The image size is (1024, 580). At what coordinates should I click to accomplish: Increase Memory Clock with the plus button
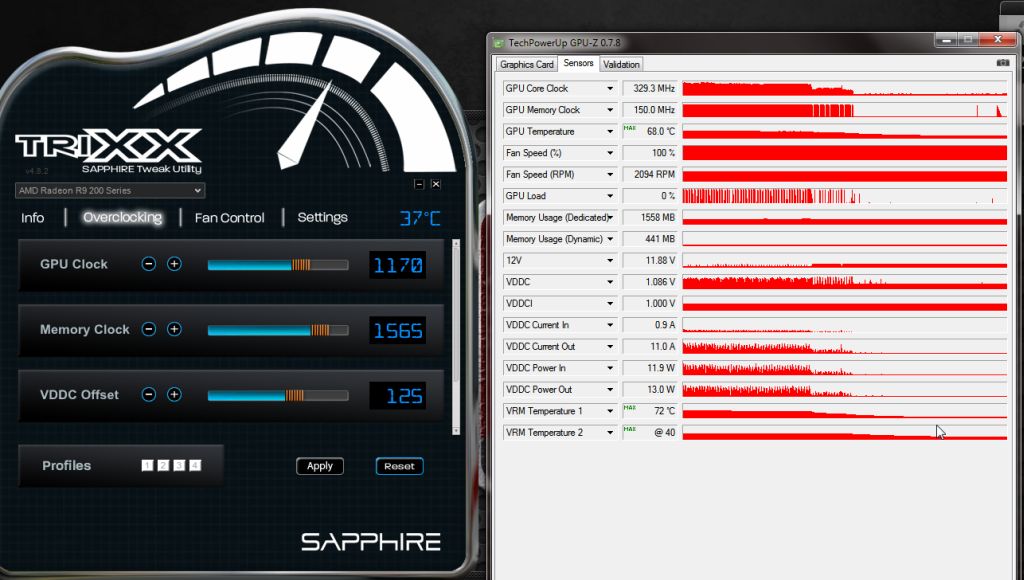pos(174,329)
